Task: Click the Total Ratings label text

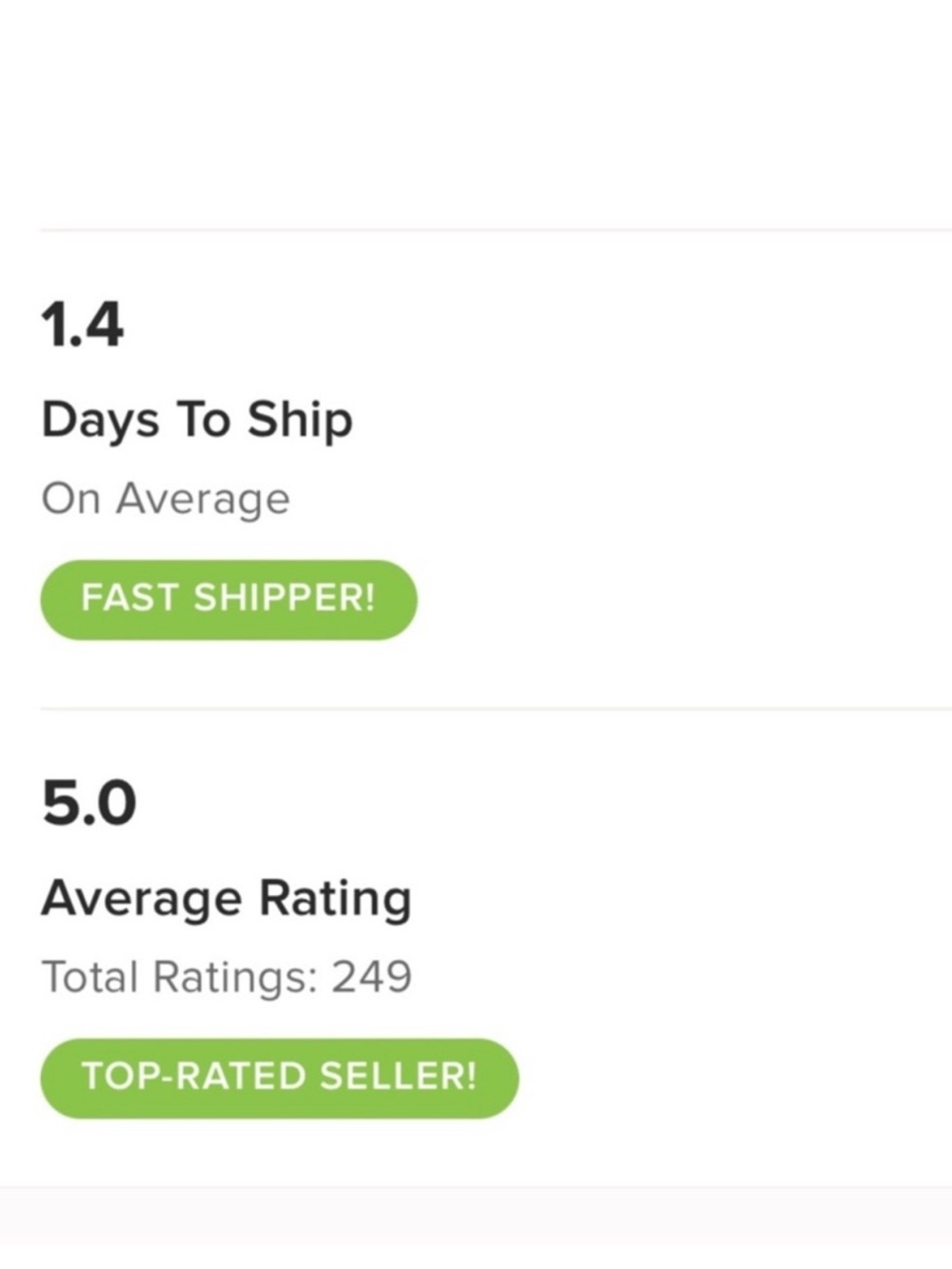Action: [180, 978]
